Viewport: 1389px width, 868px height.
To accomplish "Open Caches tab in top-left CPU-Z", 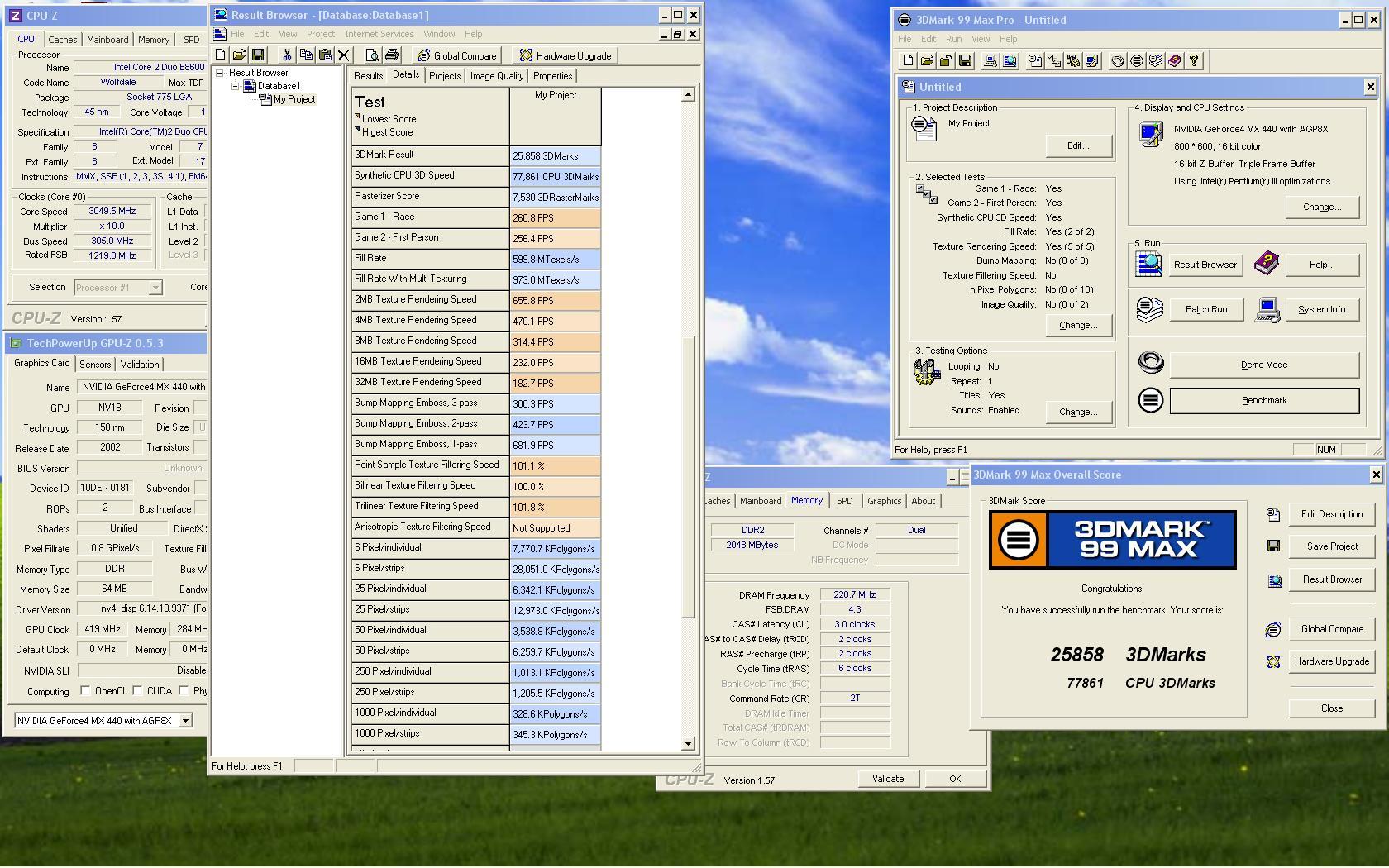I will [x=62, y=40].
